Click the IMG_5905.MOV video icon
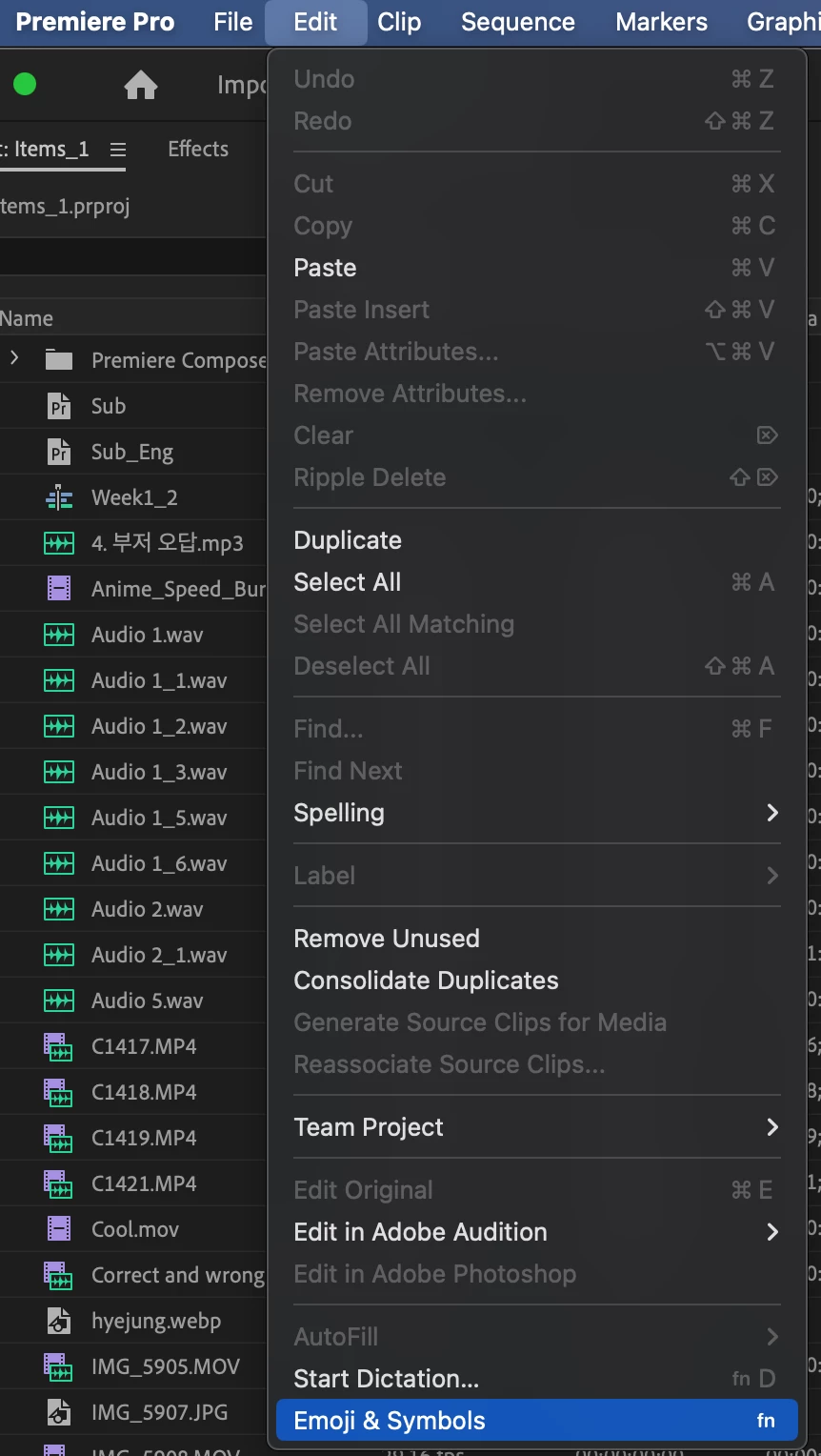The image size is (821, 1456). [x=59, y=1366]
